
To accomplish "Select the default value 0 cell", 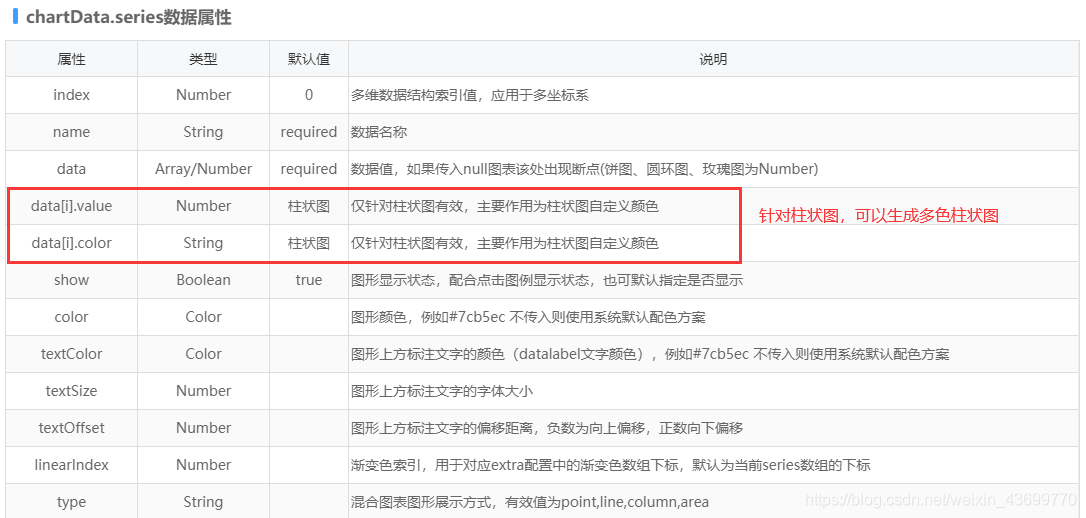I will point(309,95).
